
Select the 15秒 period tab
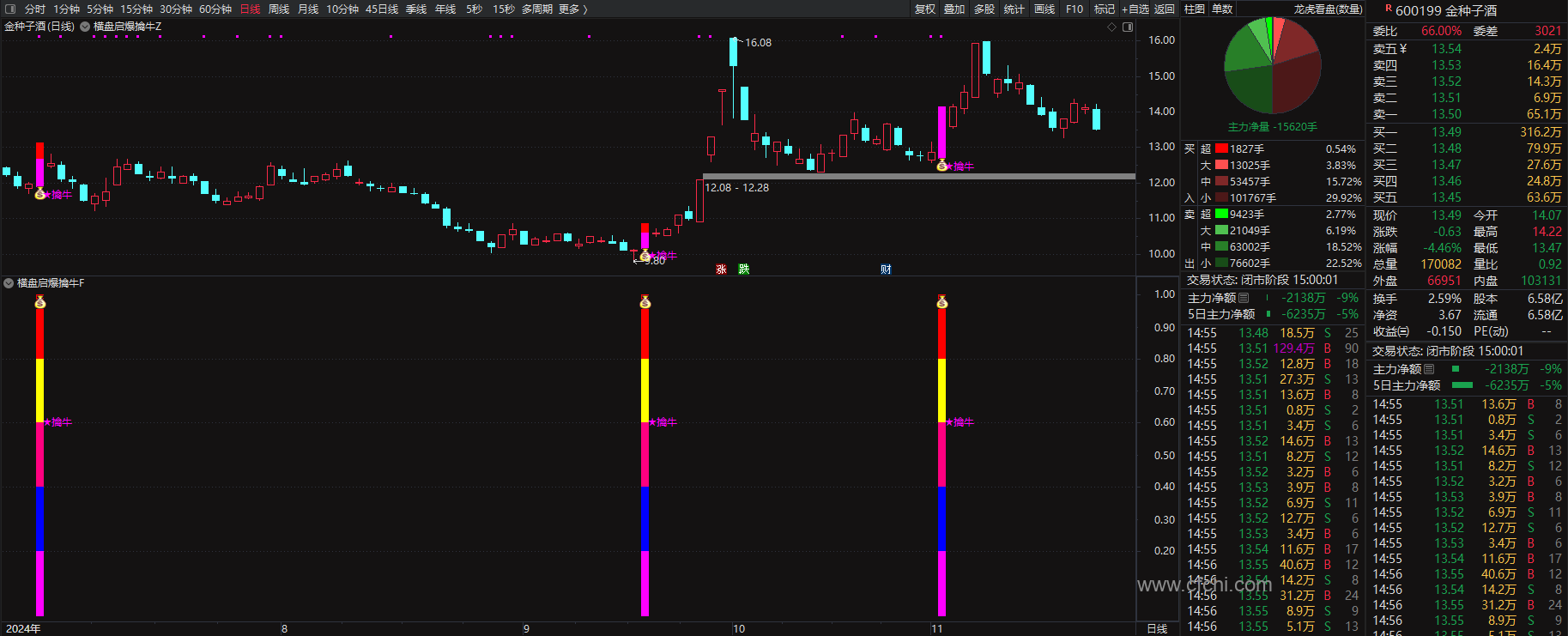[504, 9]
